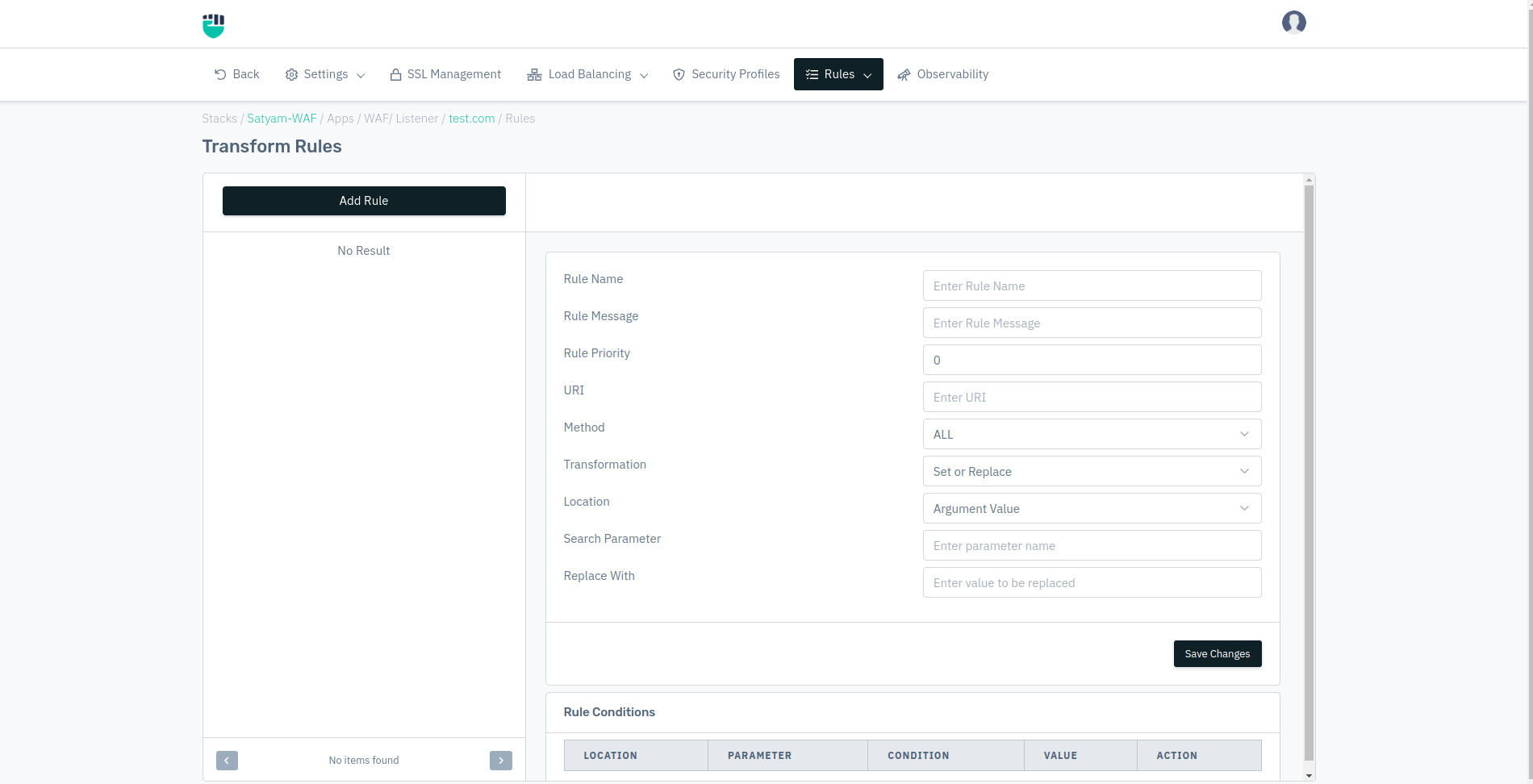Screen dimensions: 1533x784
Task: Go back using the Back arrow
Action: [x=236, y=74]
